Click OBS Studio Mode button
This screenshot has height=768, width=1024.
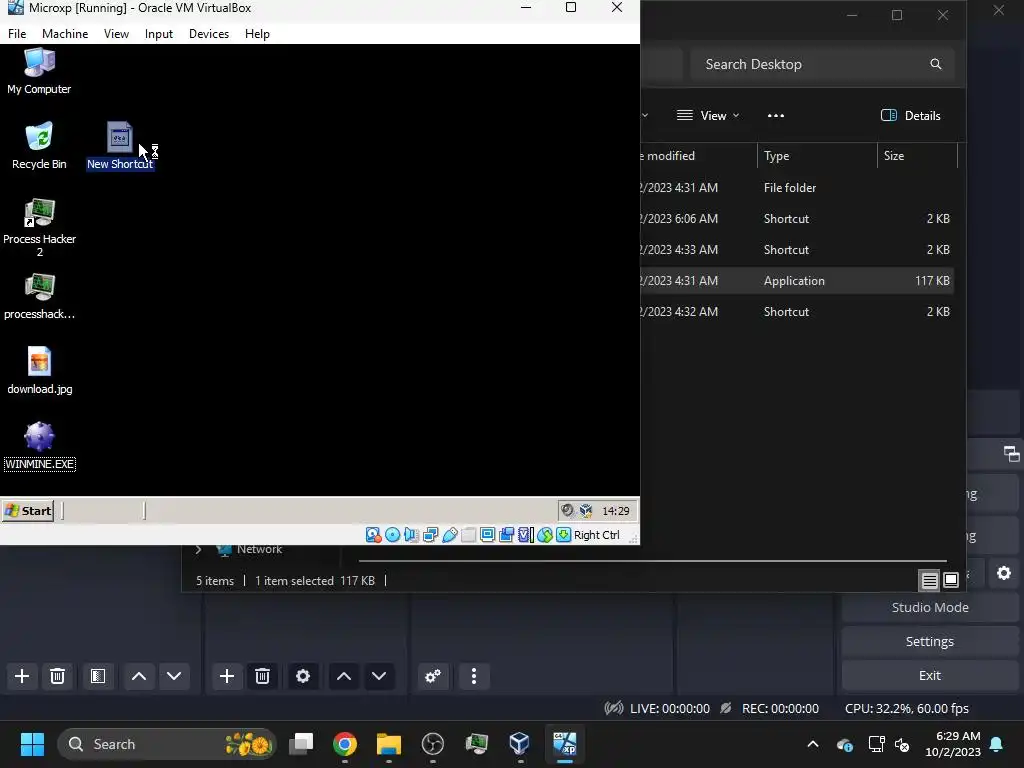930,607
